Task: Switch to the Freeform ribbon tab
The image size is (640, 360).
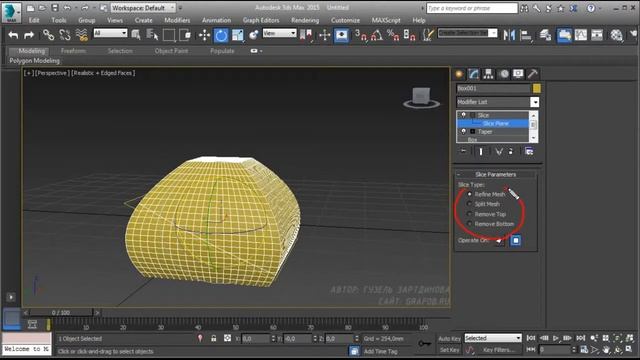Action: (x=73, y=51)
